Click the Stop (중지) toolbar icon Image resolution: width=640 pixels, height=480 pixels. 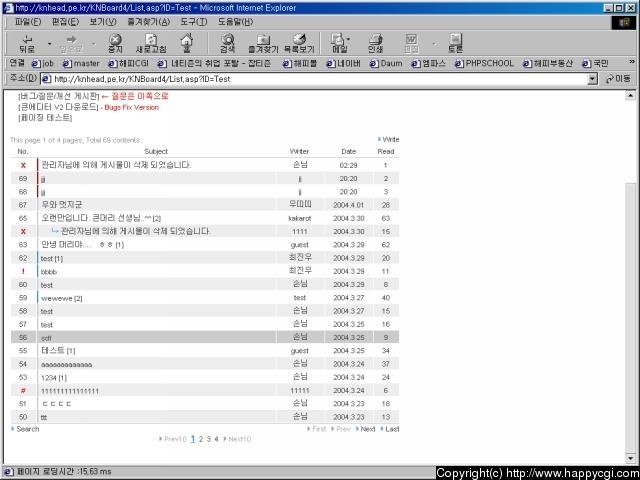[x=115, y=43]
